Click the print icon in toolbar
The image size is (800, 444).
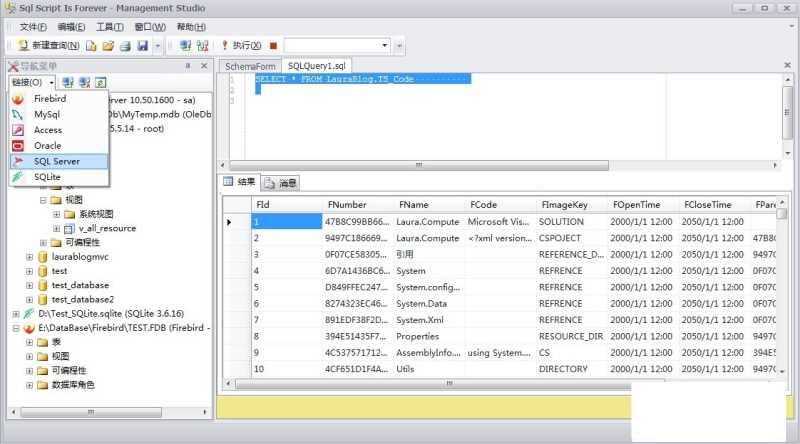(126, 46)
